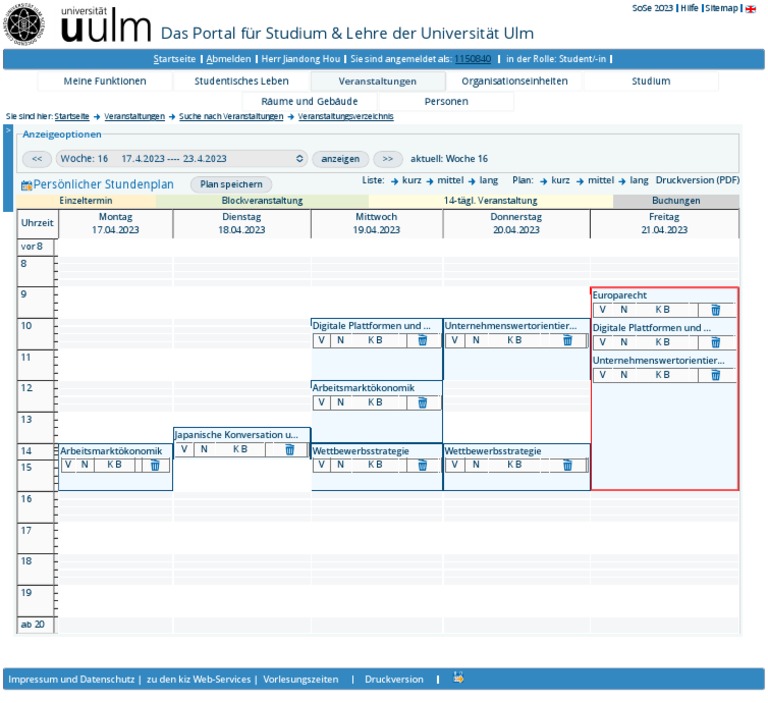Open the Studentisches Leben tab
This screenshot has width=768, height=703.
[x=241, y=81]
